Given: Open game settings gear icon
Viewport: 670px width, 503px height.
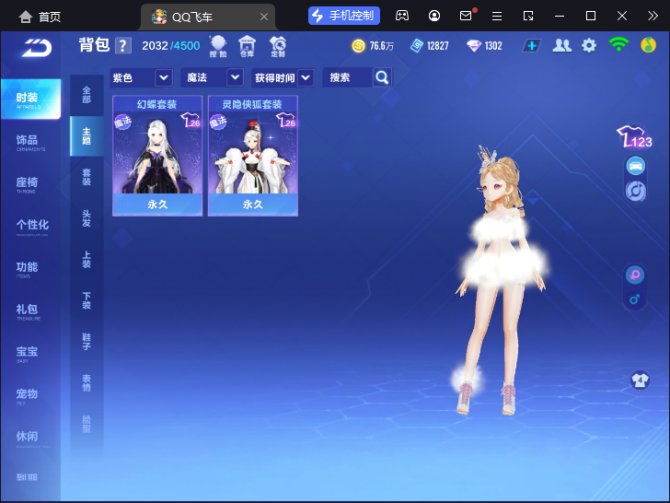Looking at the screenshot, I should coord(589,45).
